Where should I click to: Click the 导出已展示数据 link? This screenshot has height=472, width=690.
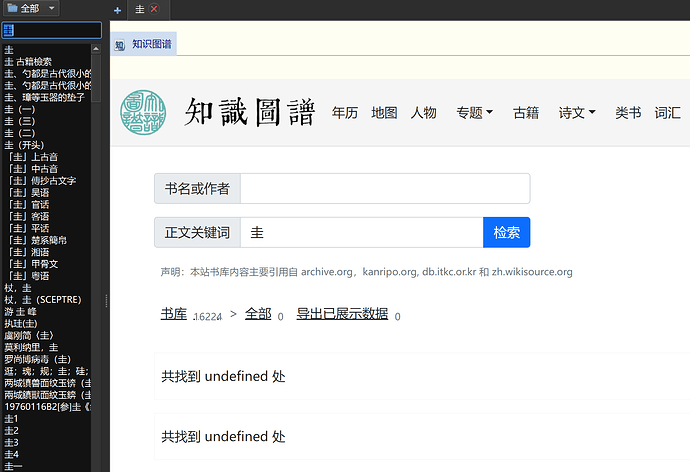point(341,313)
